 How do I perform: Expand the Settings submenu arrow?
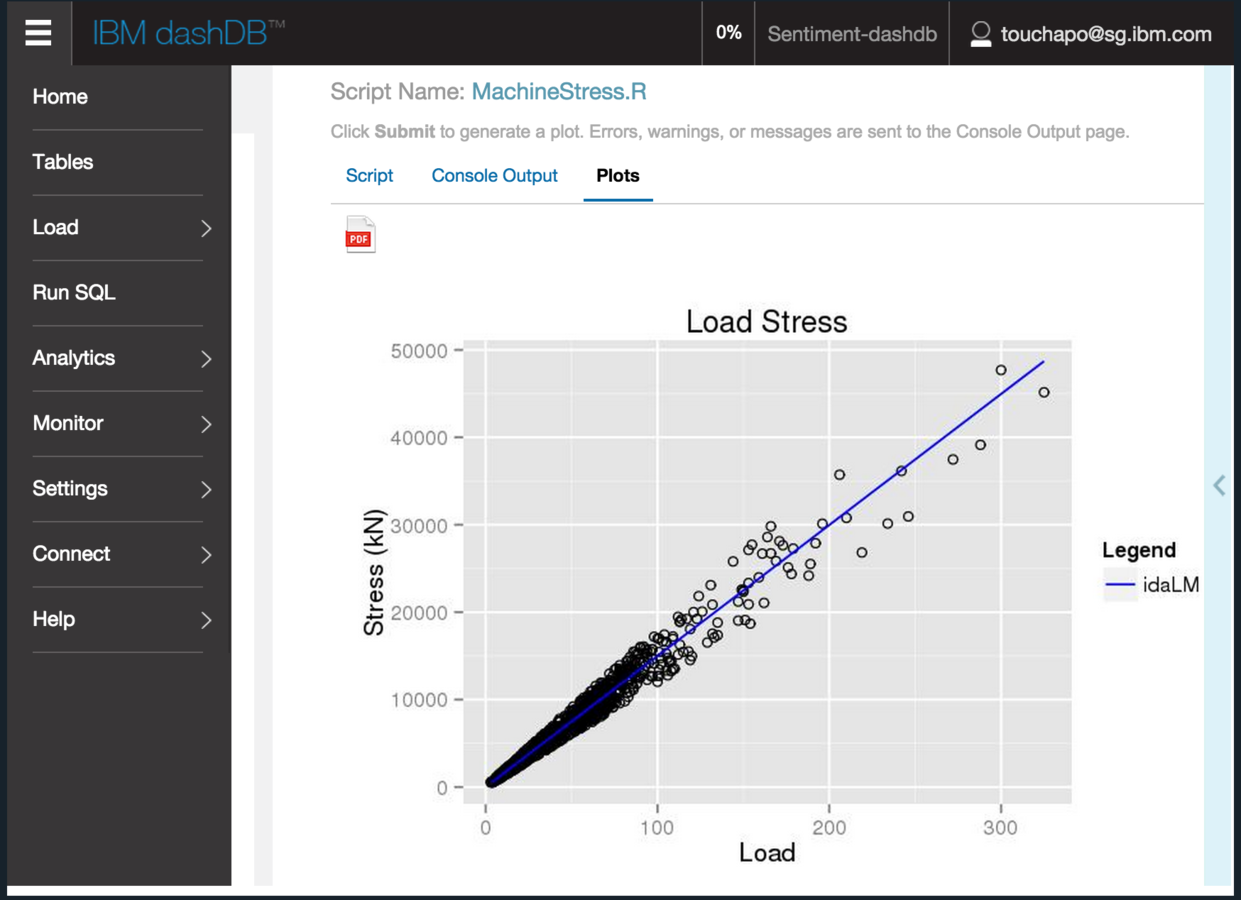point(206,489)
